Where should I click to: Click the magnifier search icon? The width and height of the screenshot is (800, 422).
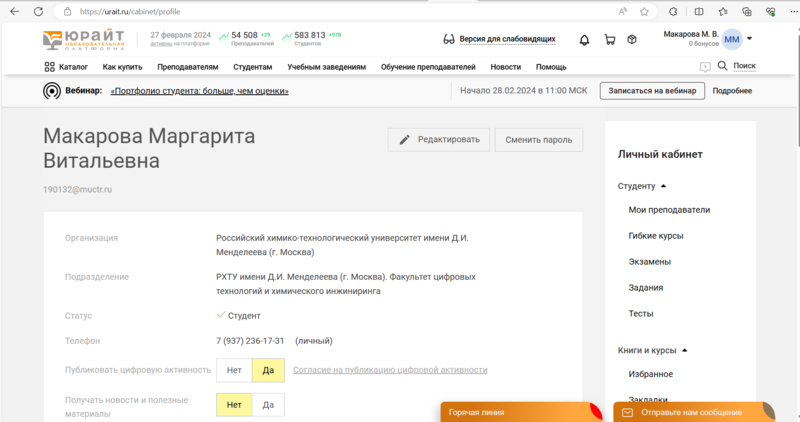(x=722, y=65)
